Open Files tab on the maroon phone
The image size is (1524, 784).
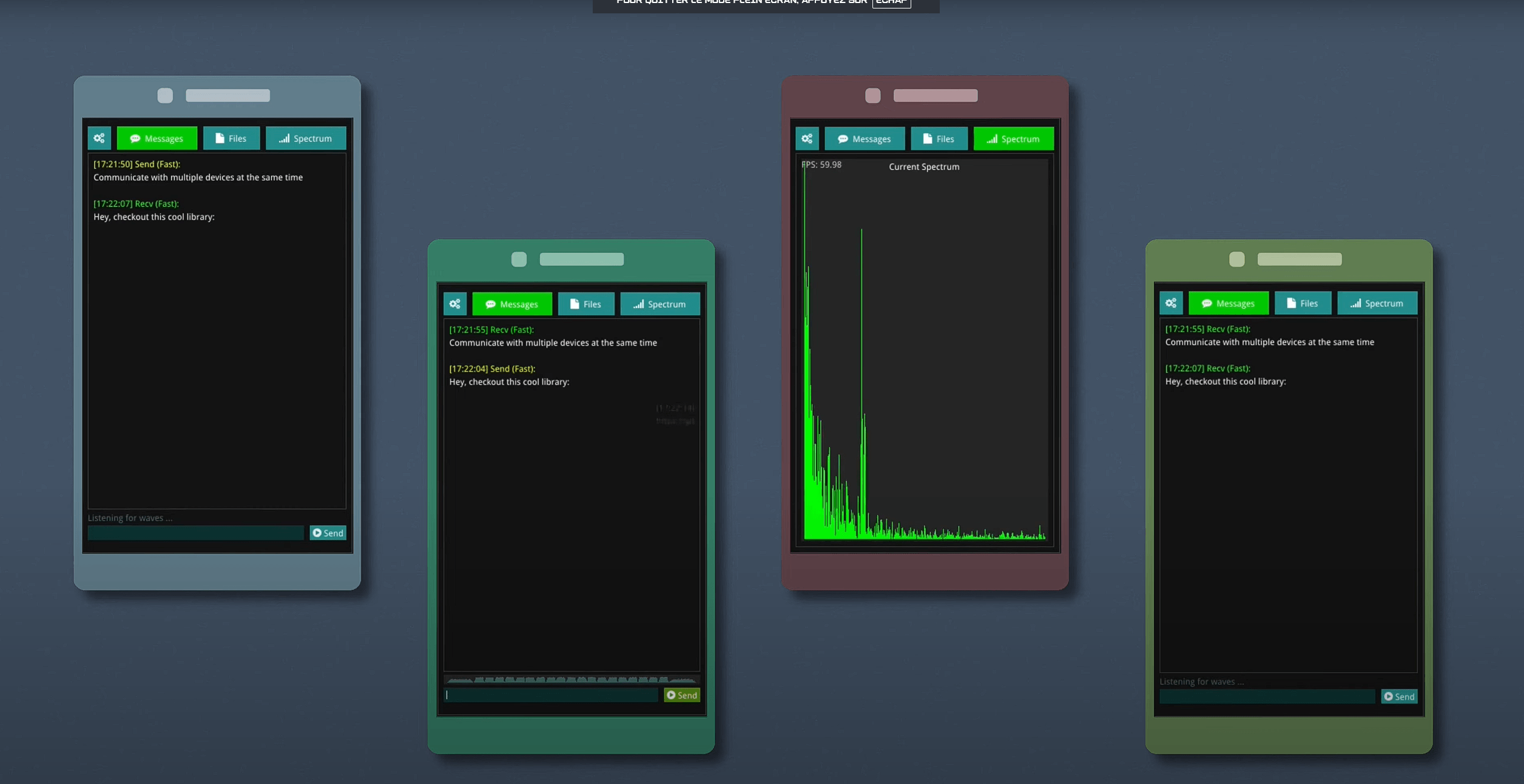pos(939,139)
